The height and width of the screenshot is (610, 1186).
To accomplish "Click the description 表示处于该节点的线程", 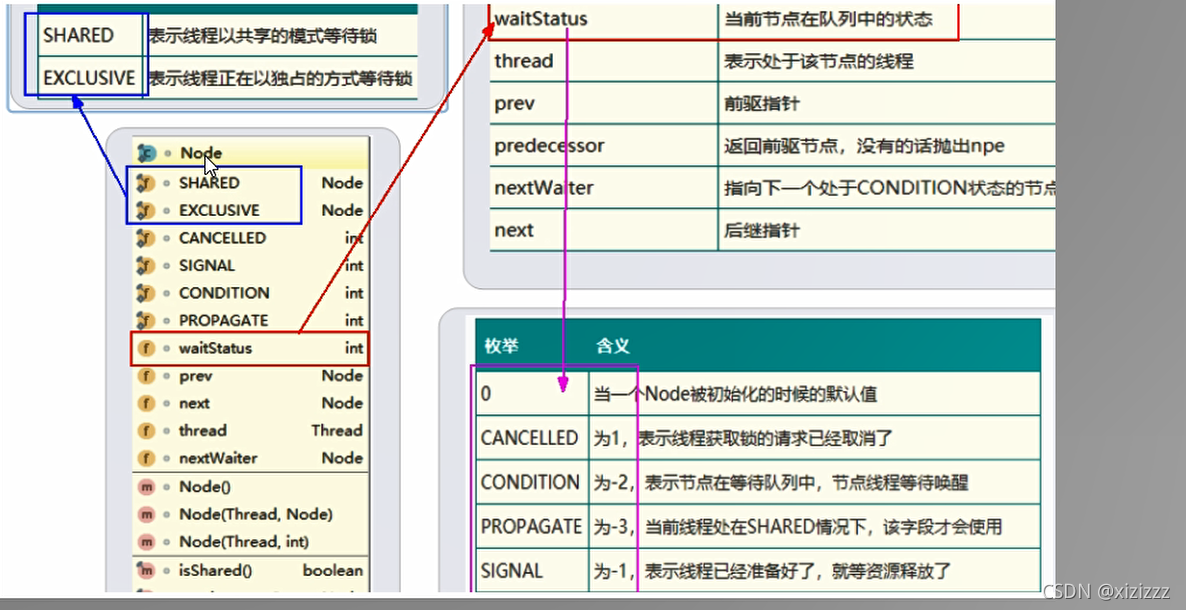I will click(x=818, y=61).
